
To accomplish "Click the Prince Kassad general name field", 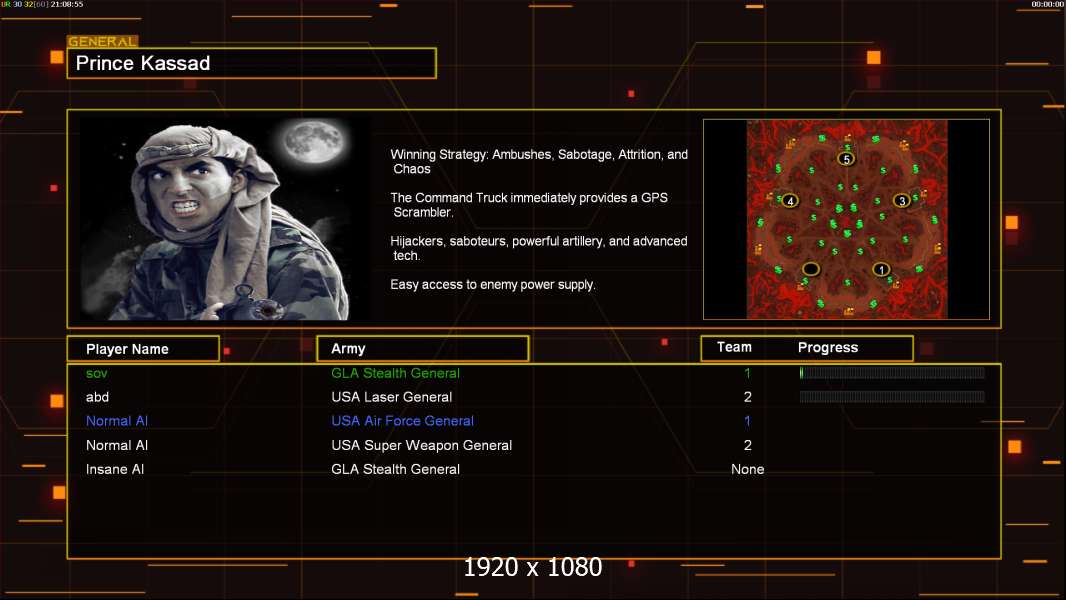I will 251,64.
